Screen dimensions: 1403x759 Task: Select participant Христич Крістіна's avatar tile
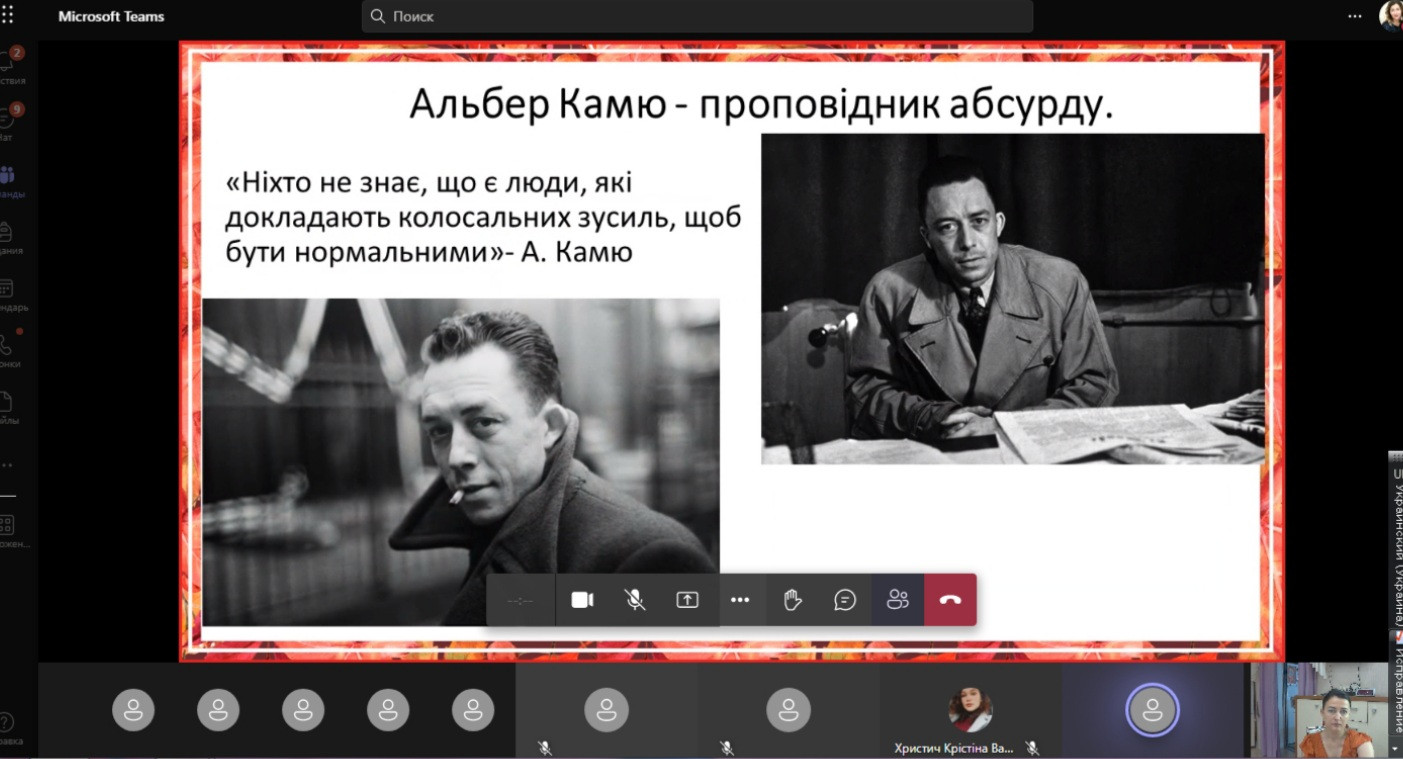click(x=970, y=709)
